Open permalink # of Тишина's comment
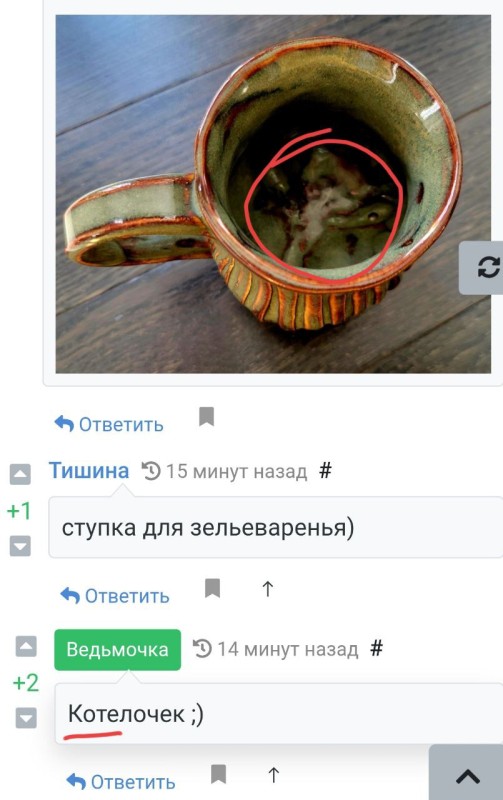The image size is (503, 800). pyautogui.click(x=325, y=470)
